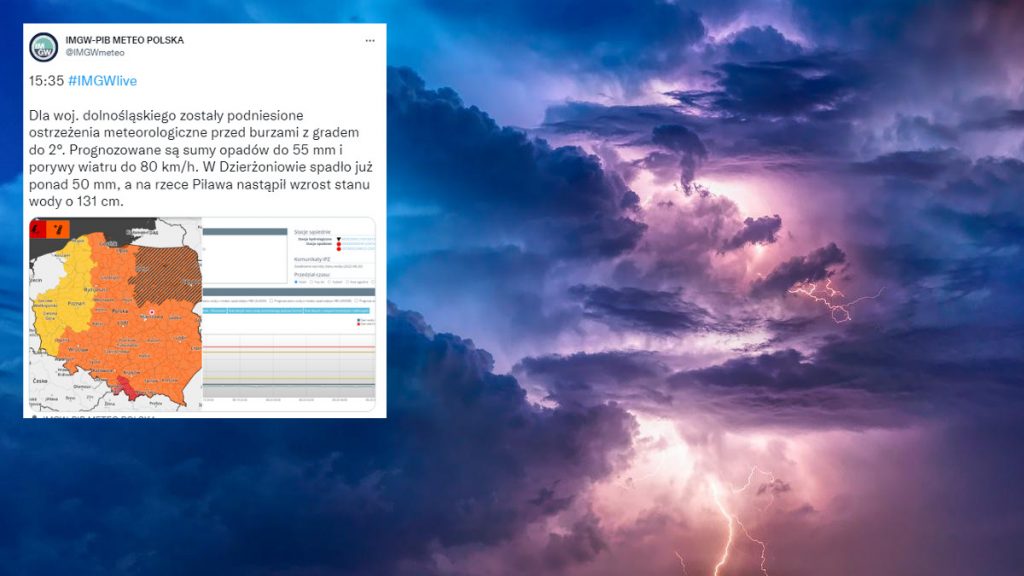Screen dimensions: 1024x576
Task: Select the first Przedział czasu radio option
Action: point(297,282)
